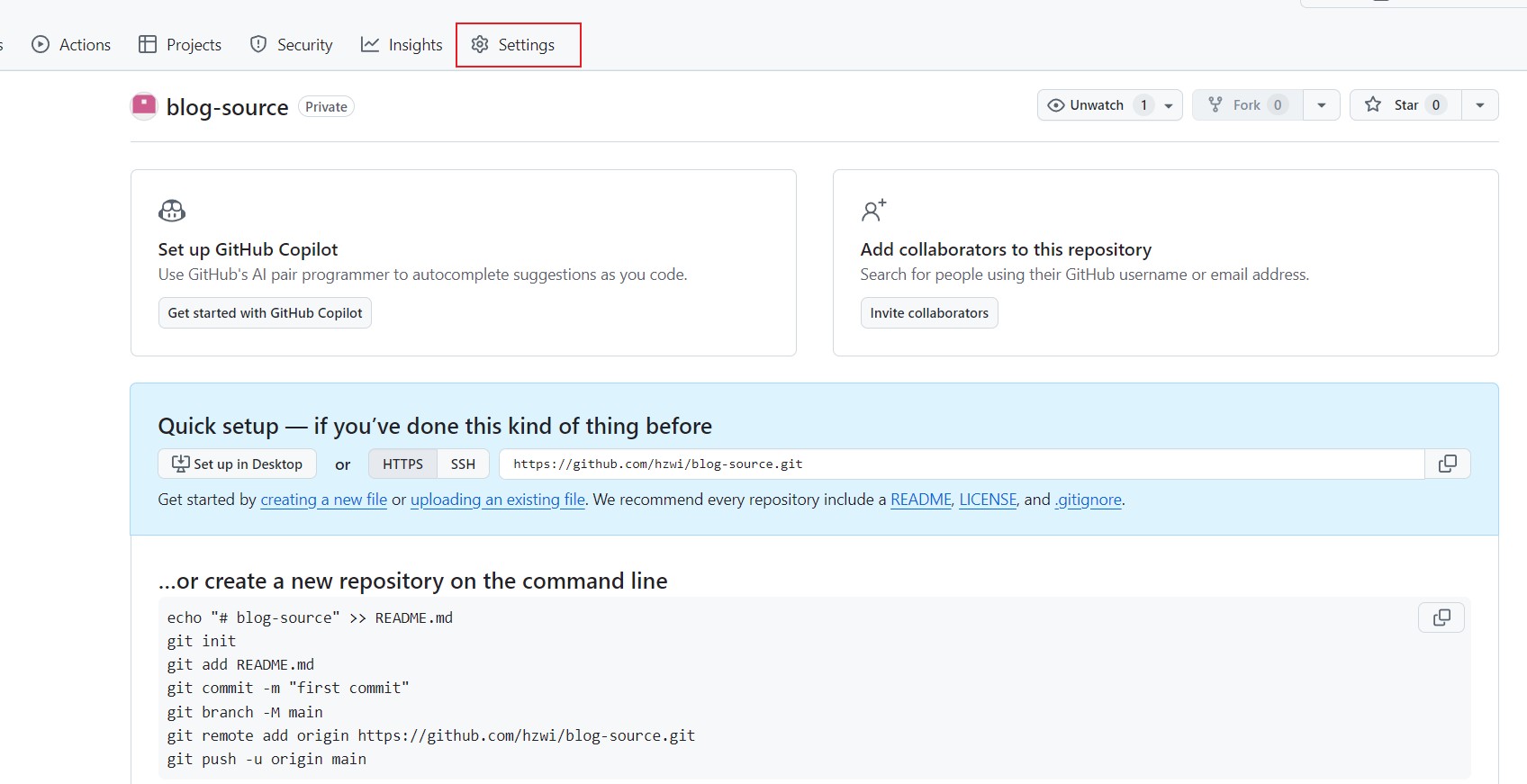This screenshot has width=1527, height=784.
Task: Click the echo "# blog-source" command line
Action: pyautogui.click(x=310, y=617)
